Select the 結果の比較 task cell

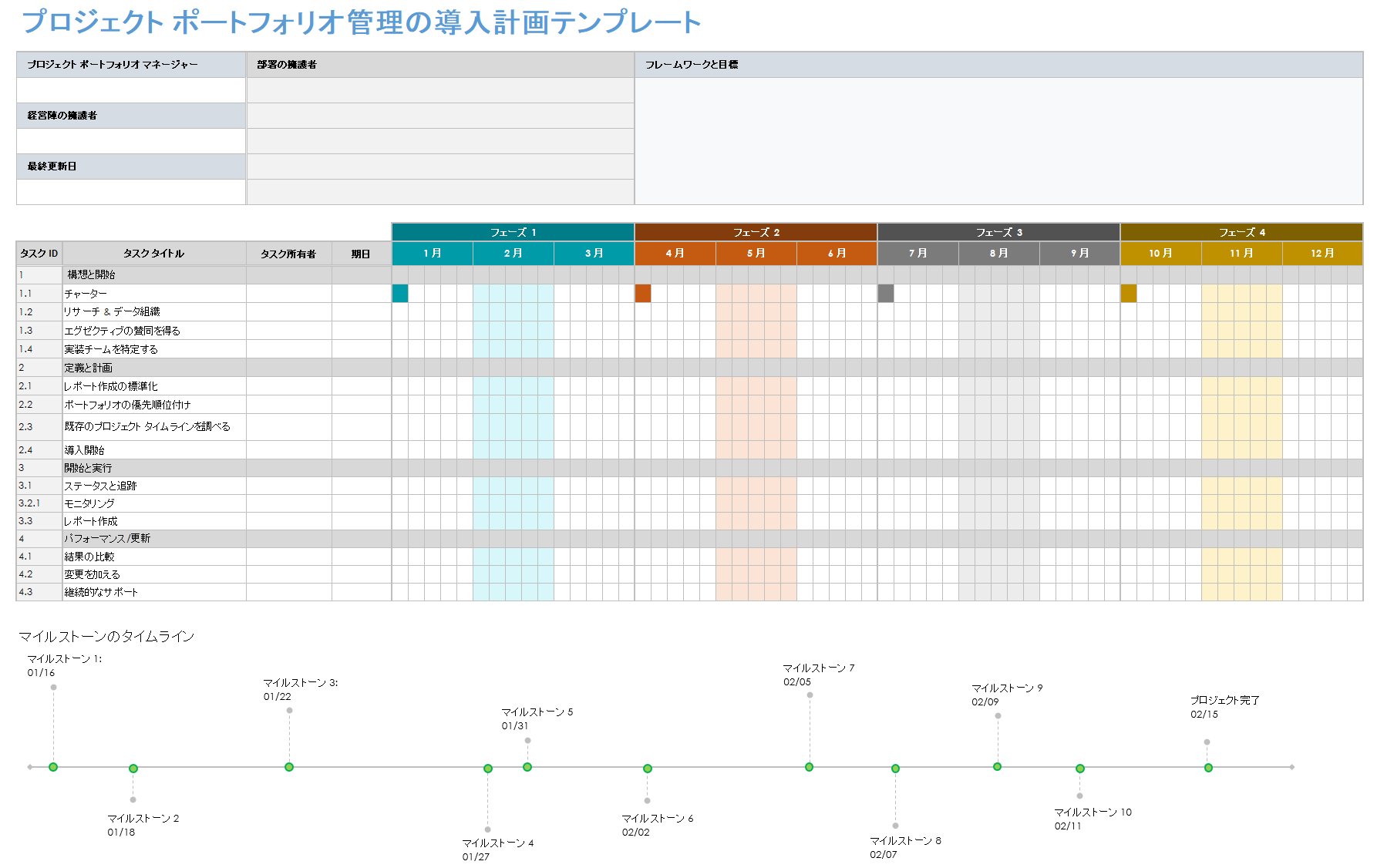pyautogui.click(x=154, y=557)
